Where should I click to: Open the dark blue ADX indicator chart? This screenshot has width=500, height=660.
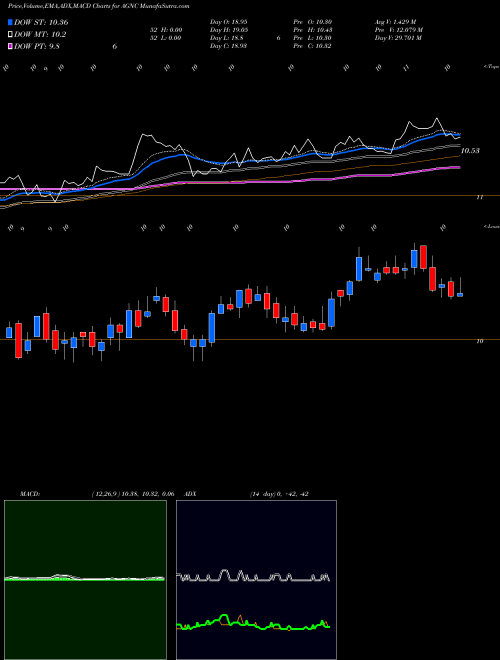pos(256,580)
